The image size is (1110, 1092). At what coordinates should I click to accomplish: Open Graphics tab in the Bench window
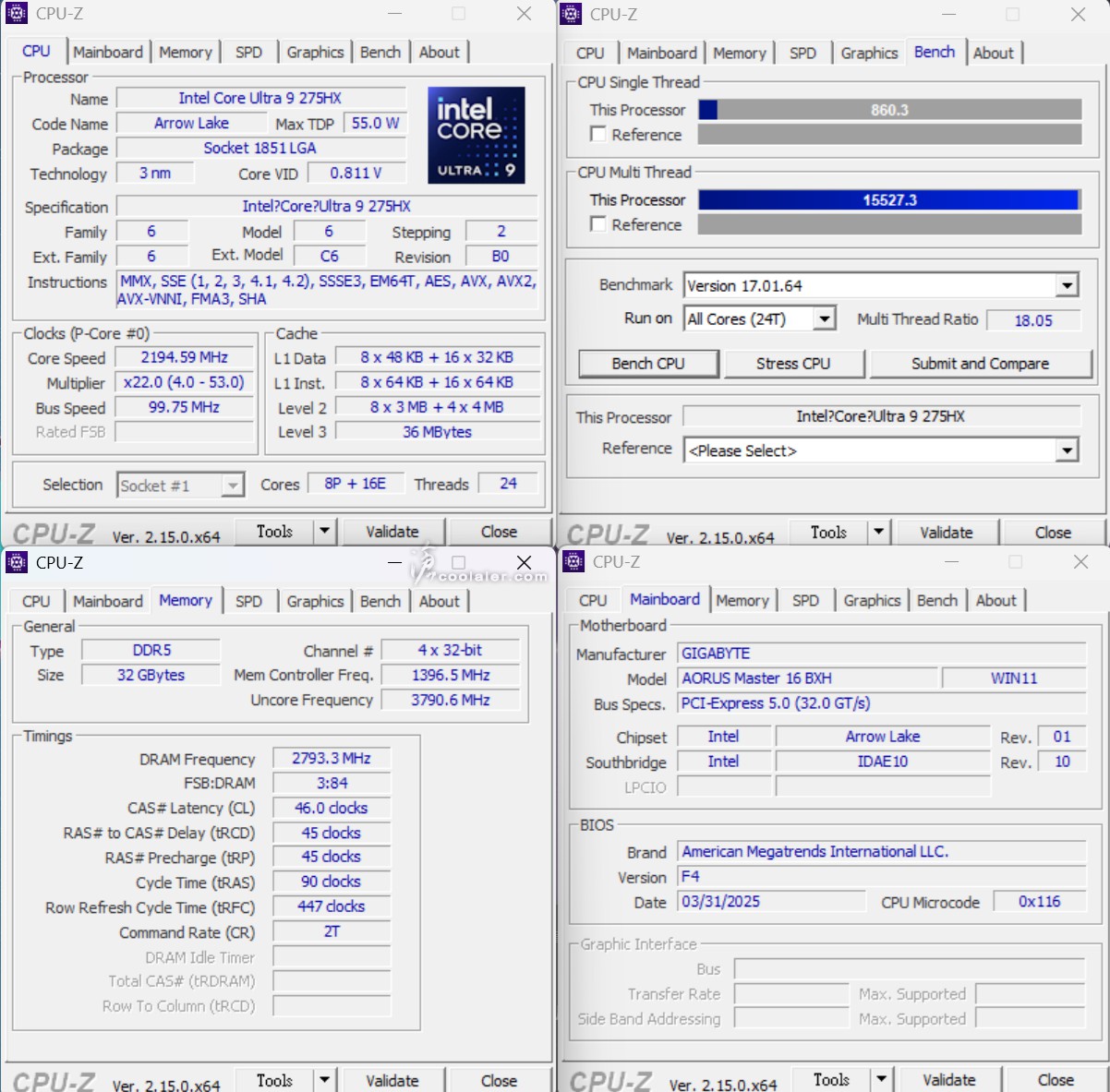pos(869,54)
